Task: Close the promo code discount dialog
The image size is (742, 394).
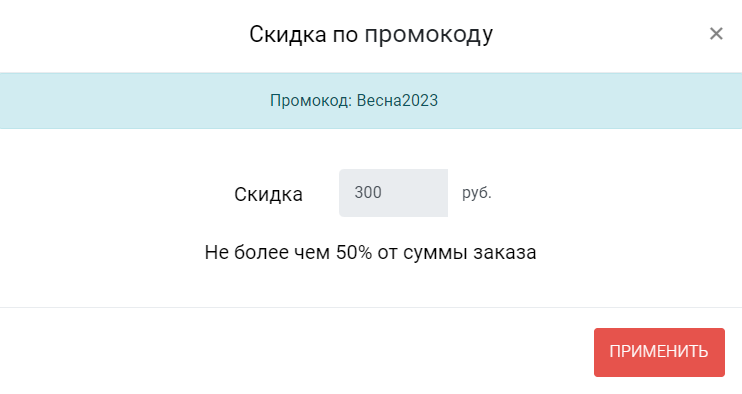Action: 716,34
